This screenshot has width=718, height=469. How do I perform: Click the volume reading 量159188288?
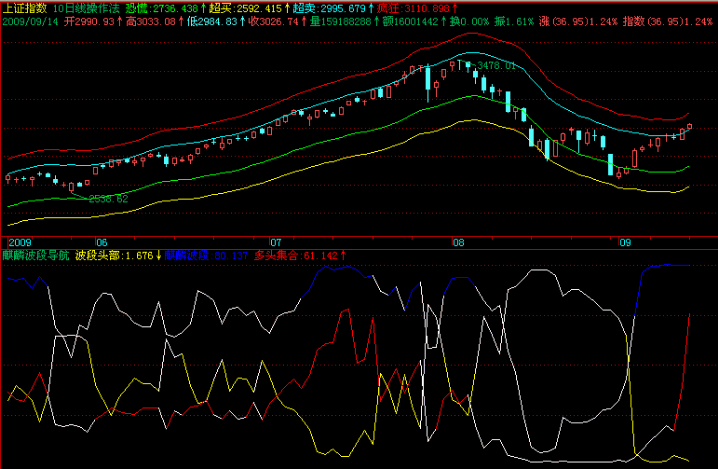pyautogui.click(x=344, y=22)
